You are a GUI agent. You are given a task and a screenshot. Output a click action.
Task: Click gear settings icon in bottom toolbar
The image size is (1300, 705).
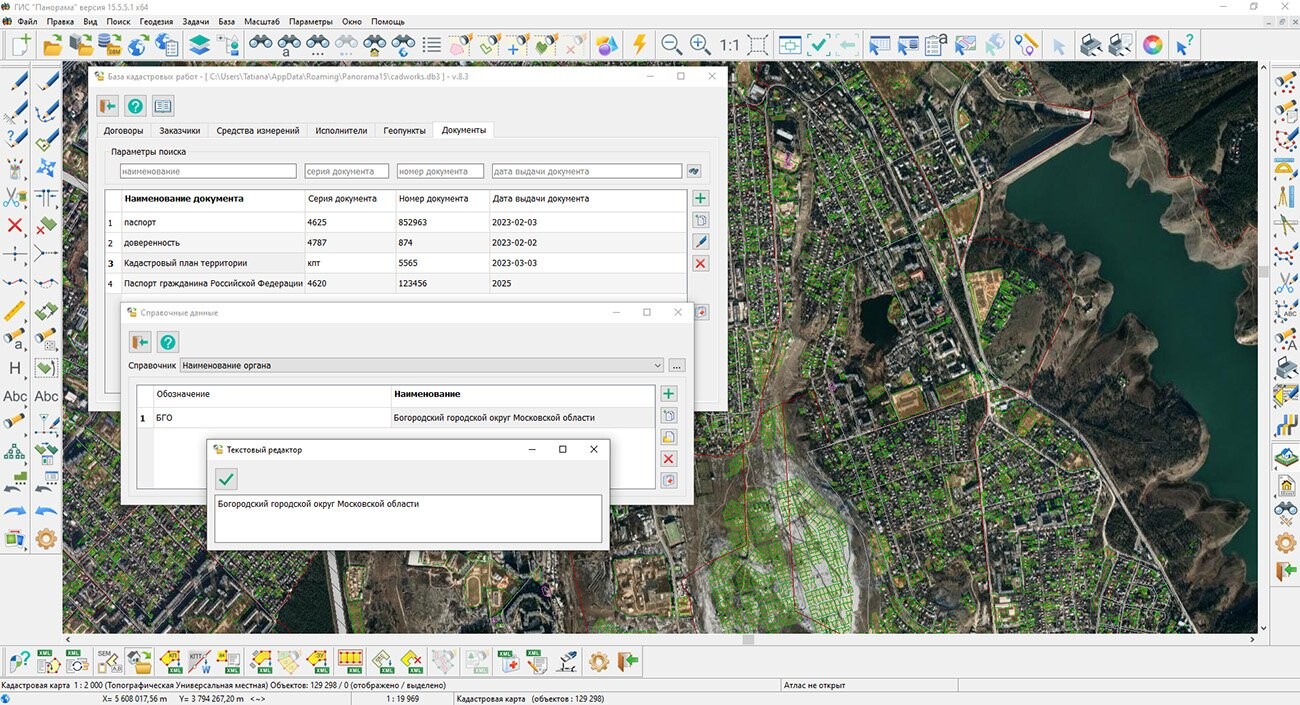[x=598, y=661]
